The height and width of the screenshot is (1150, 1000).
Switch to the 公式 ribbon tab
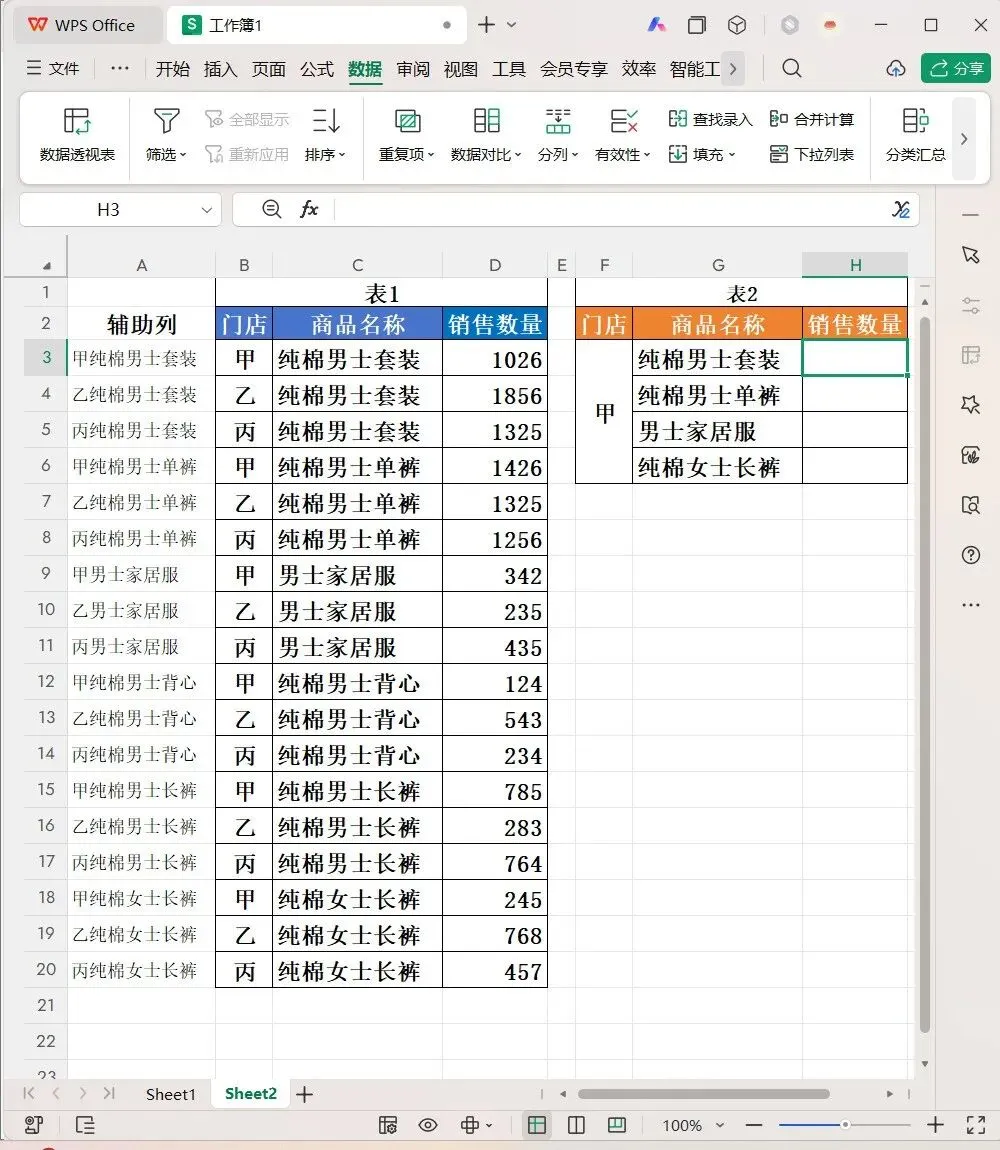(x=317, y=69)
